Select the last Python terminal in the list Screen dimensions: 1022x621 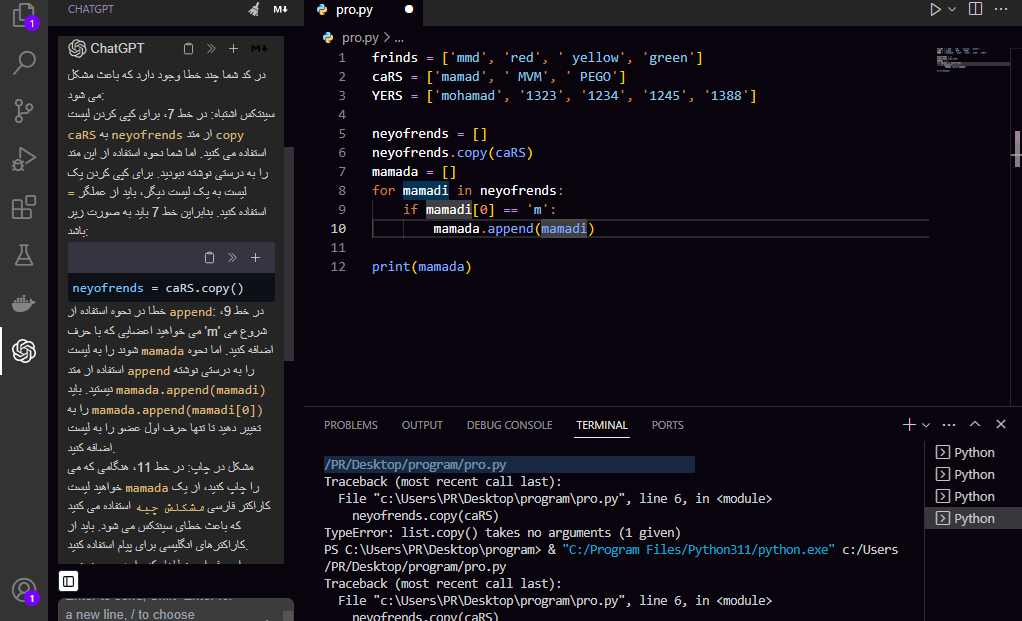pos(973,518)
